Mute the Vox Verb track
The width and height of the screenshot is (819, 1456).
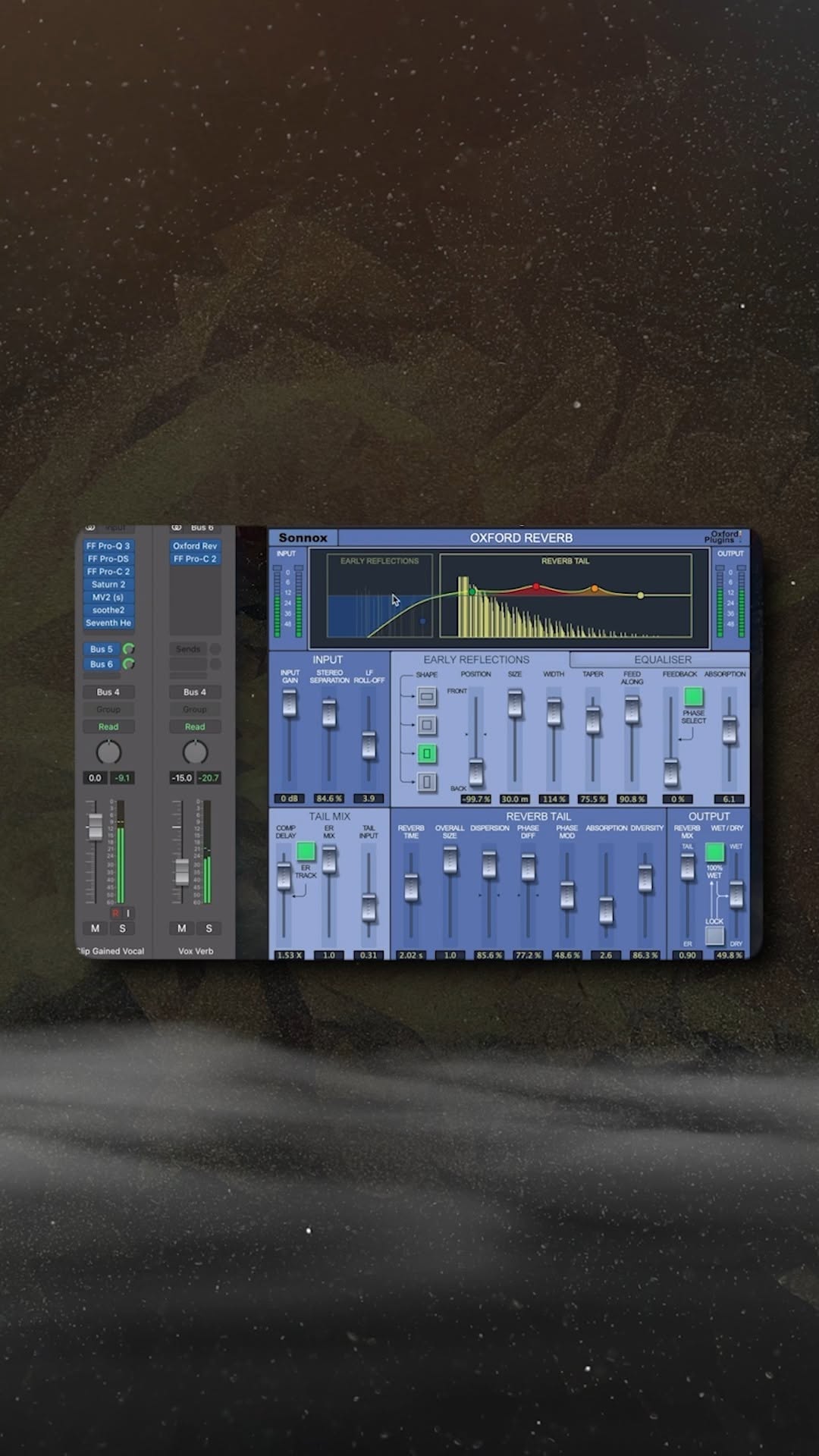[x=182, y=928]
